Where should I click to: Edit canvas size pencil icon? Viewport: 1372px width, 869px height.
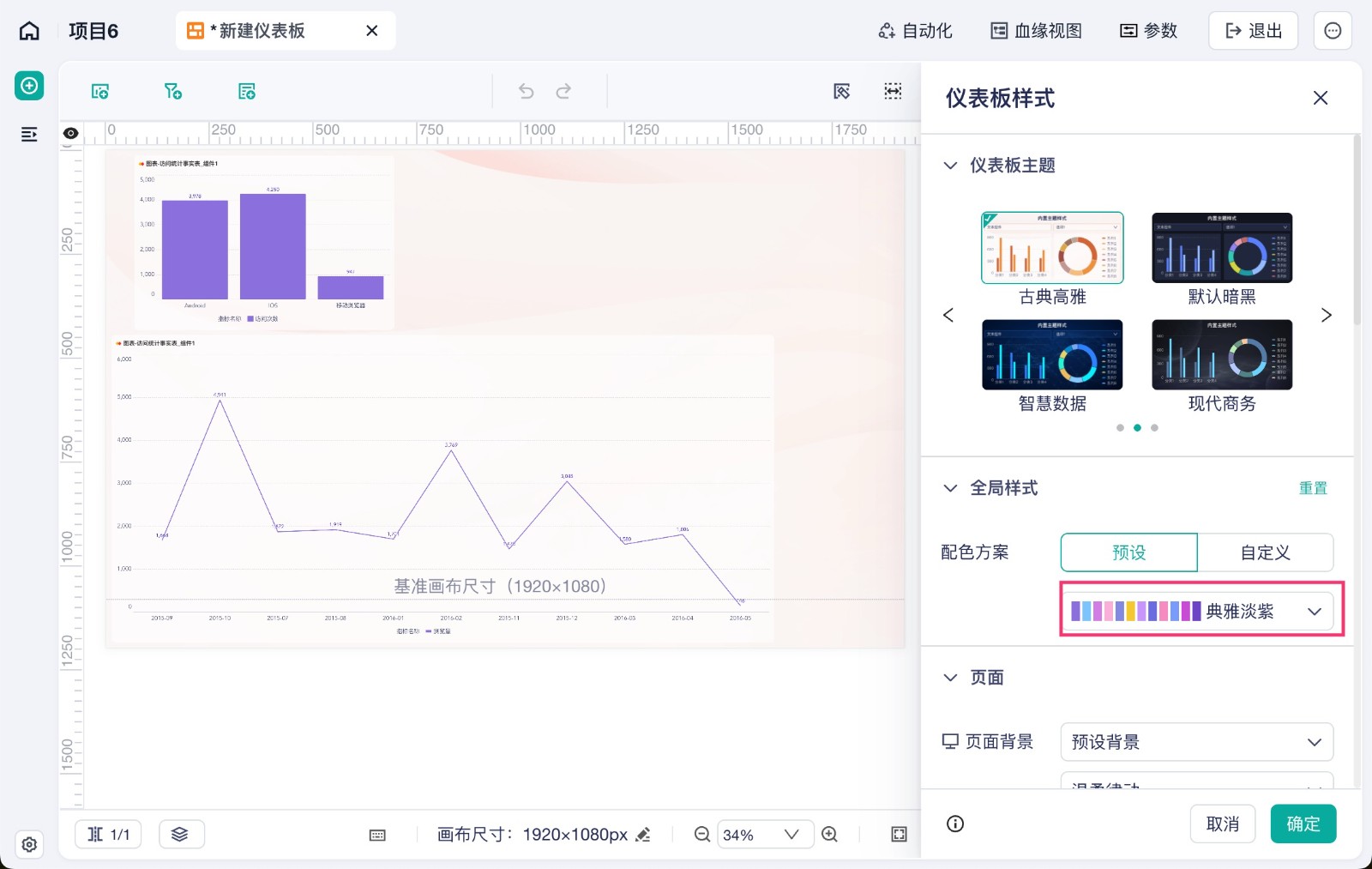coord(643,834)
